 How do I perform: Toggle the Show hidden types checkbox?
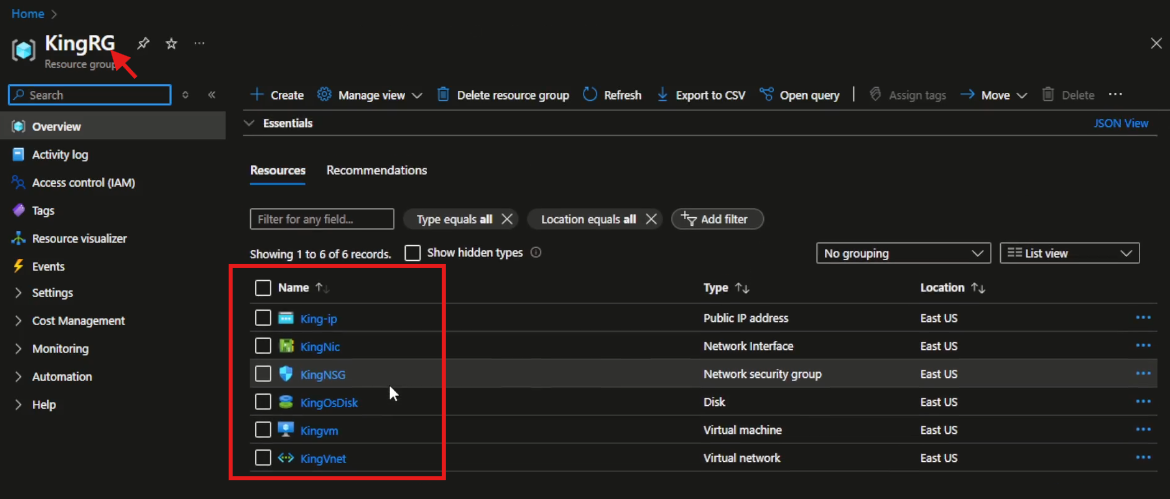pos(413,253)
